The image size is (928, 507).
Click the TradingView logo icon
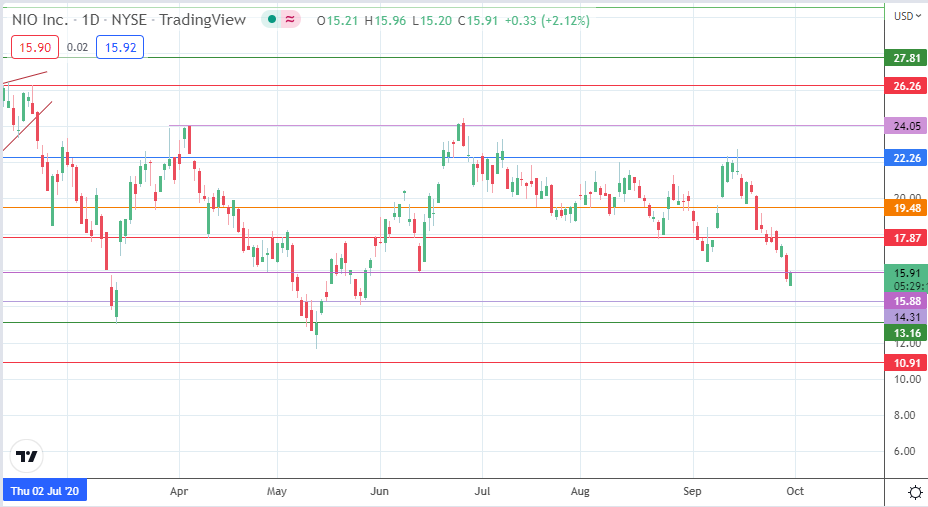[27, 456]
